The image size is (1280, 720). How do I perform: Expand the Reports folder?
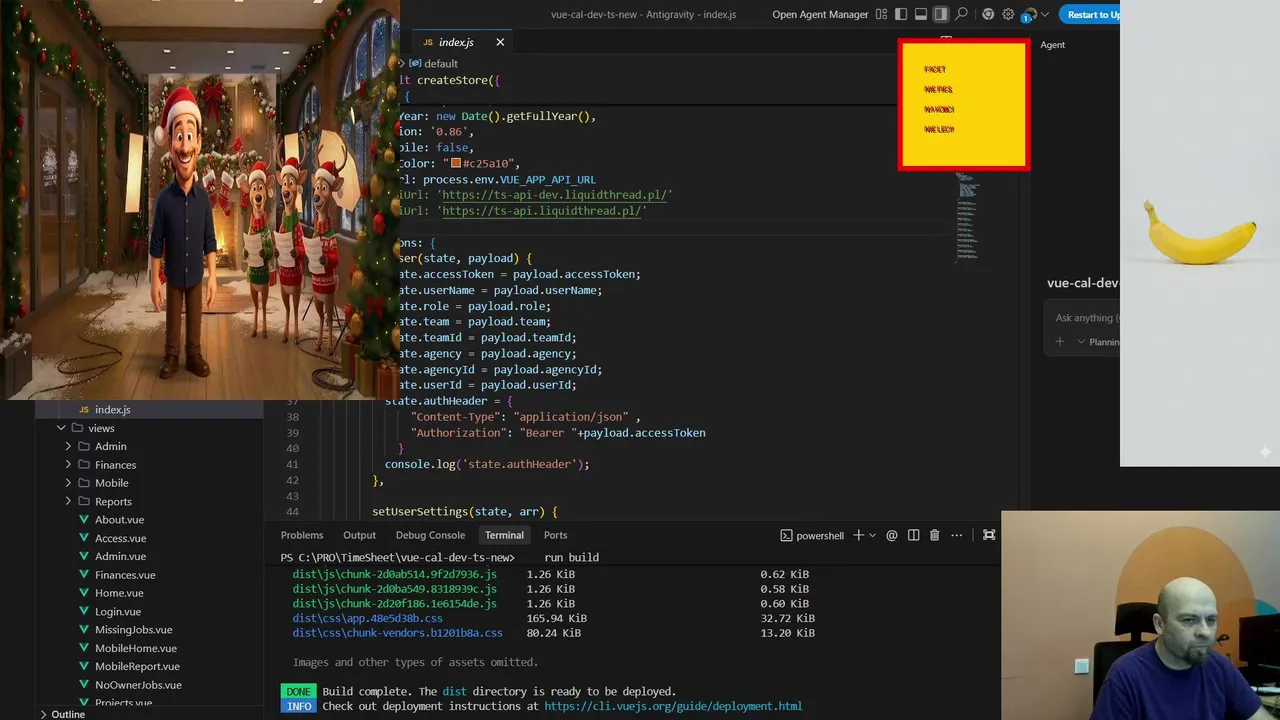[150, 502]
